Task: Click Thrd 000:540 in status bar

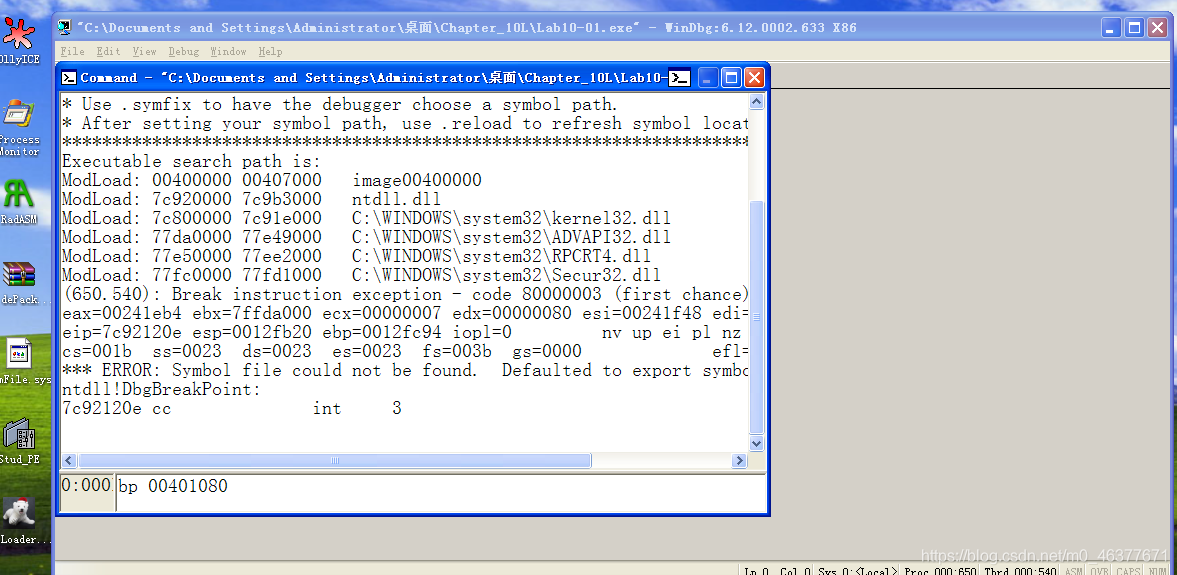Action: [x=1019, y=571]
